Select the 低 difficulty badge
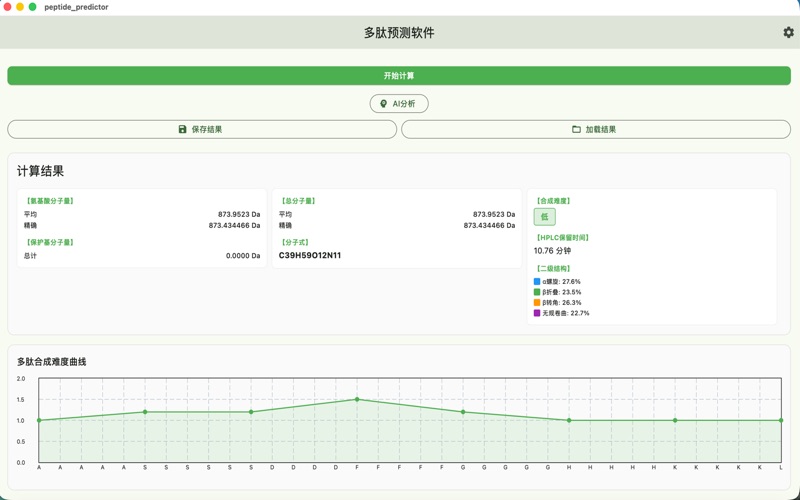Viewport: 800px width, 500px height. (544, 217)
